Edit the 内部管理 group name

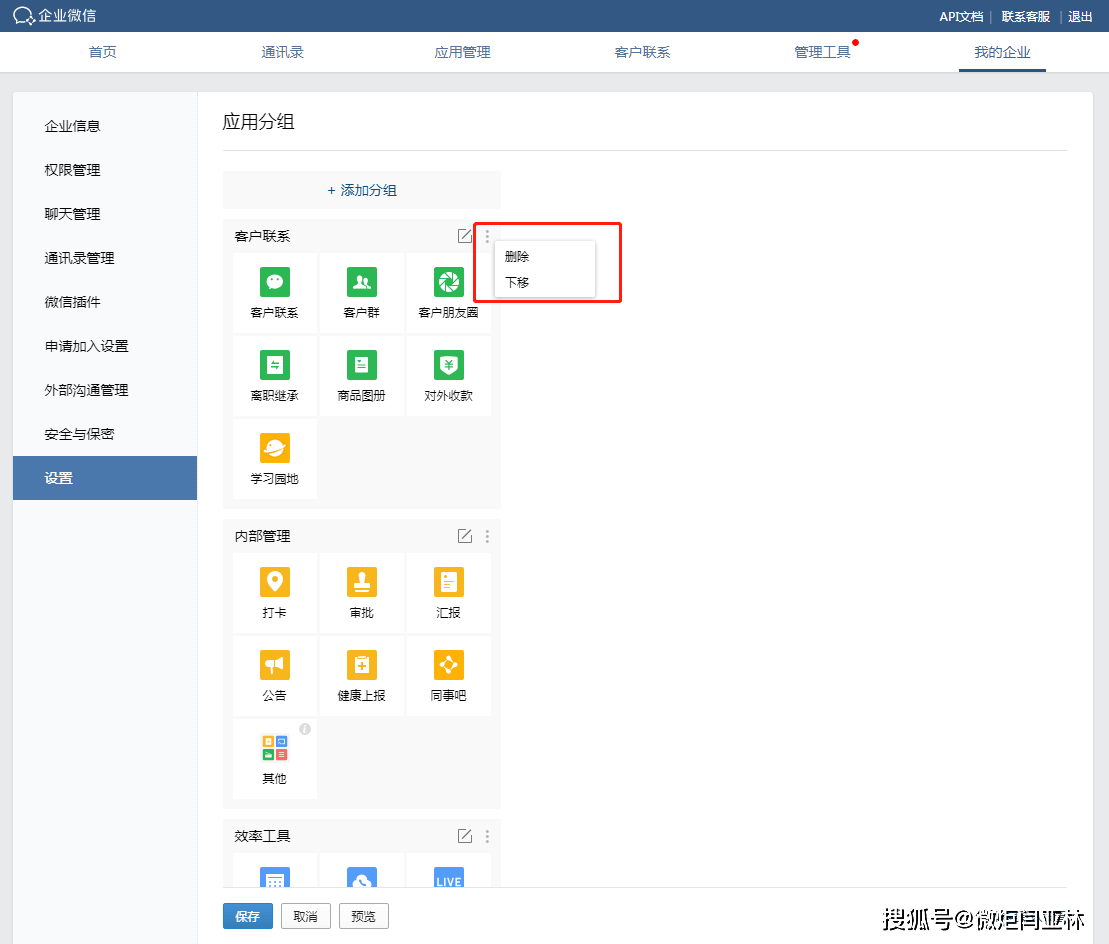pos(465,536)
